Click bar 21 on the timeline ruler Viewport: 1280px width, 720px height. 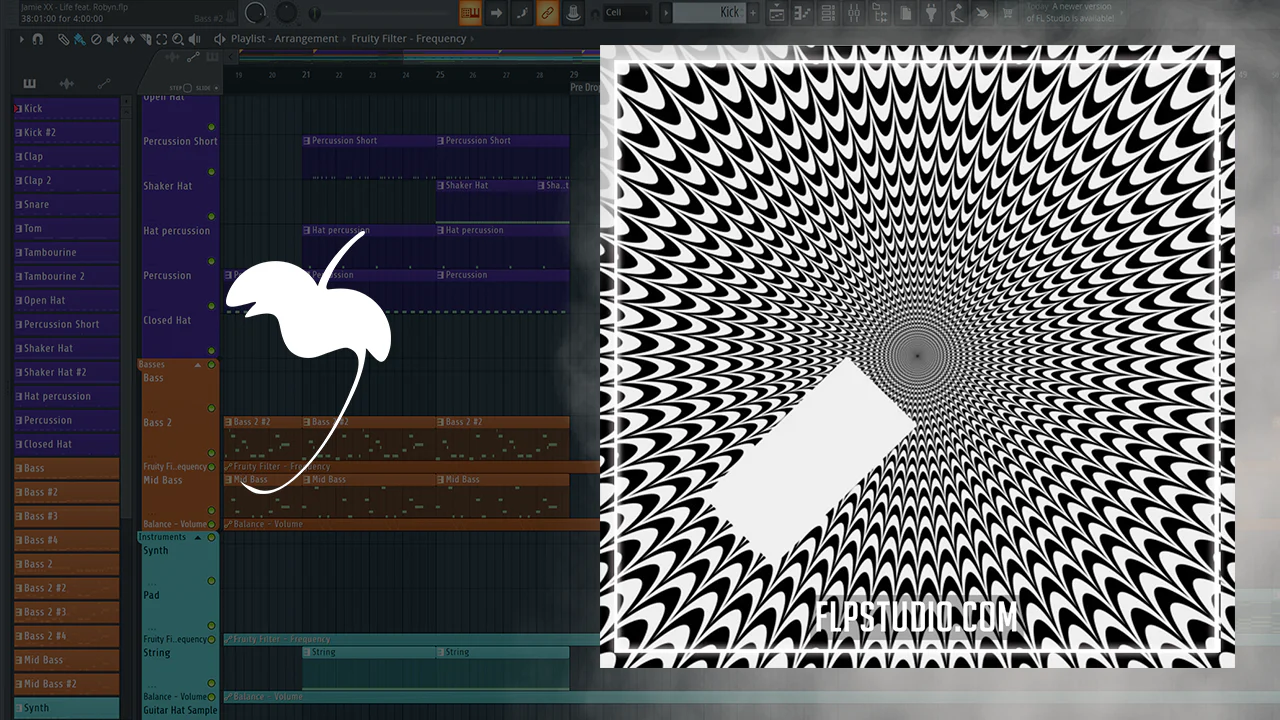point(306,75)
